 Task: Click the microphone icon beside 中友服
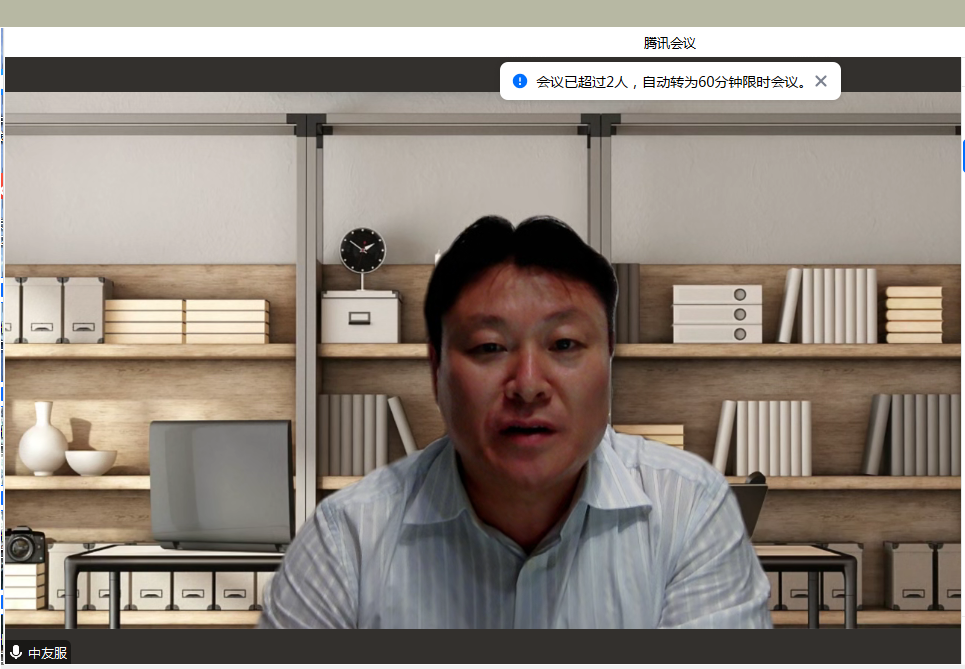(15, 653)
